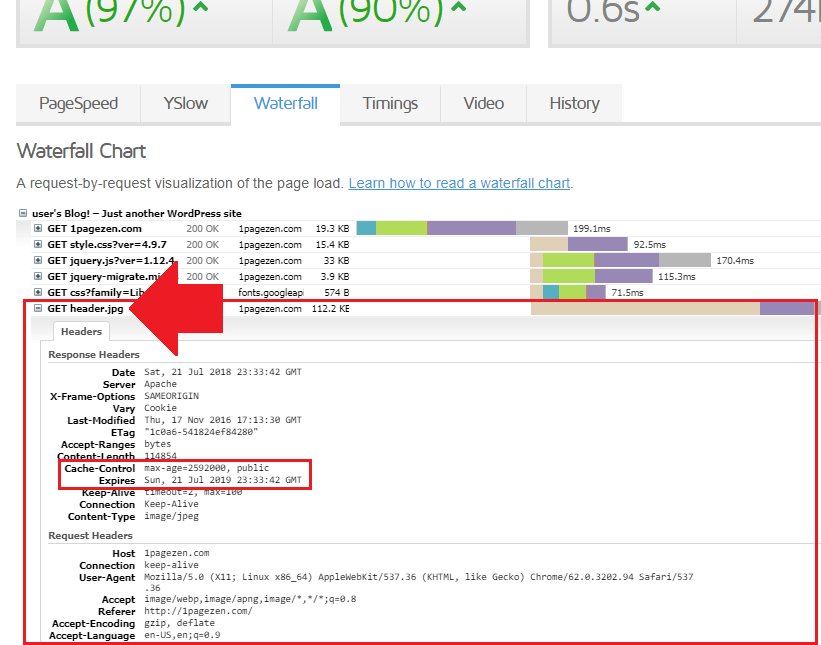Click the Accept image/webp header value
Viewport: 821px width, 645px height.
pos(250,599)
